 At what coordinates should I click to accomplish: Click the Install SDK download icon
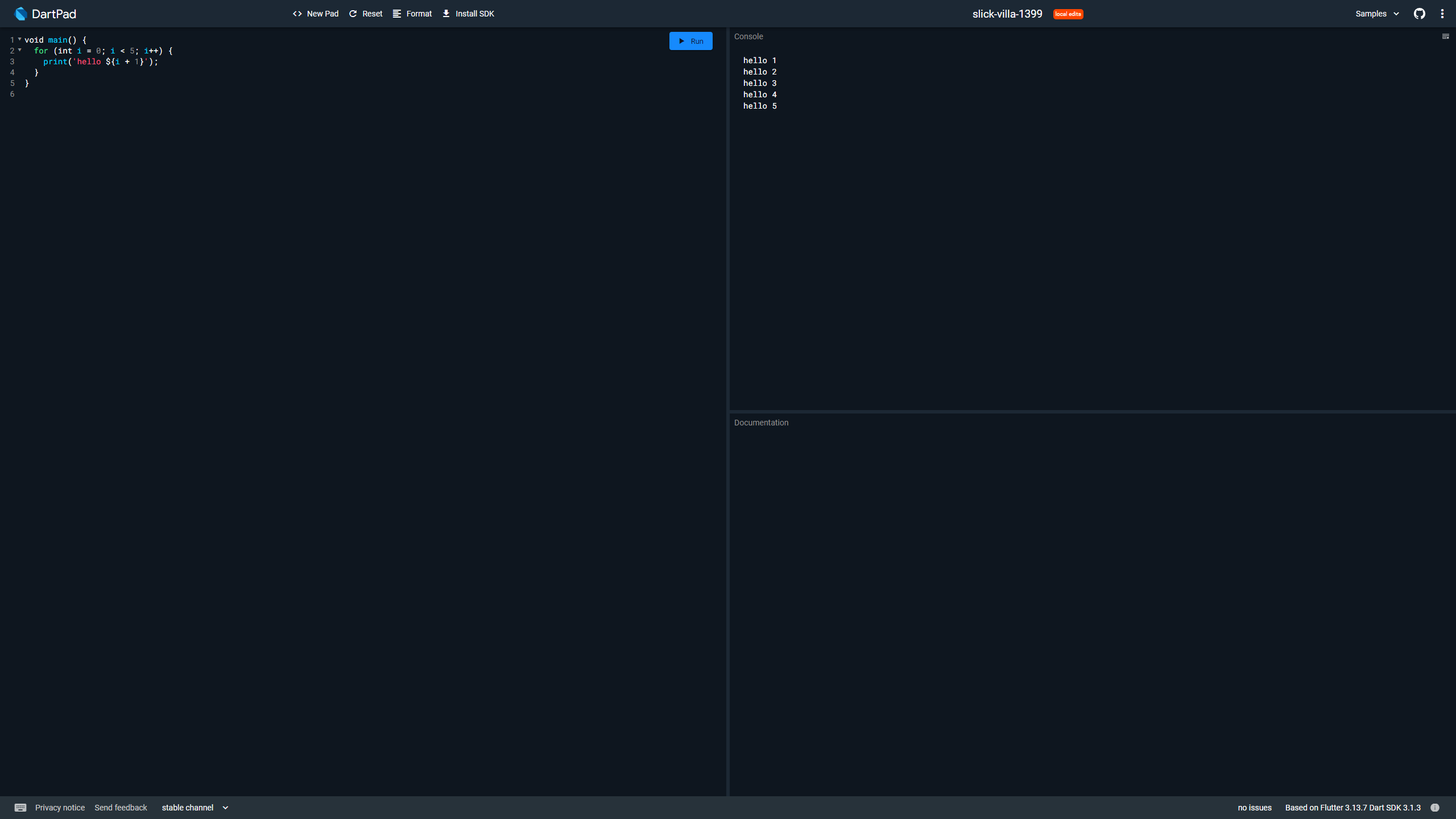click(446, 14)
